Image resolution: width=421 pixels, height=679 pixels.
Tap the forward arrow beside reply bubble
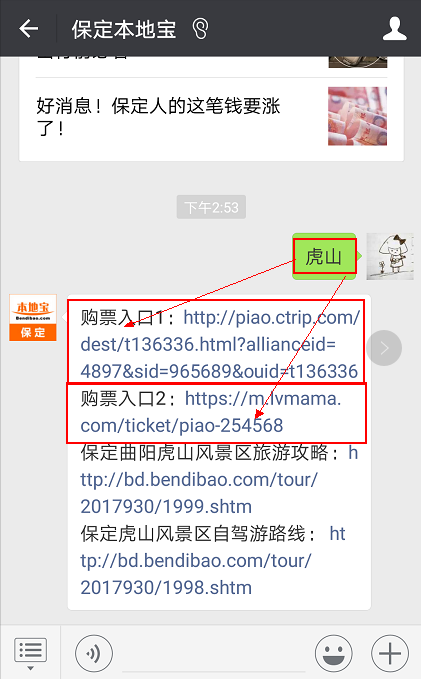point(384,348)
